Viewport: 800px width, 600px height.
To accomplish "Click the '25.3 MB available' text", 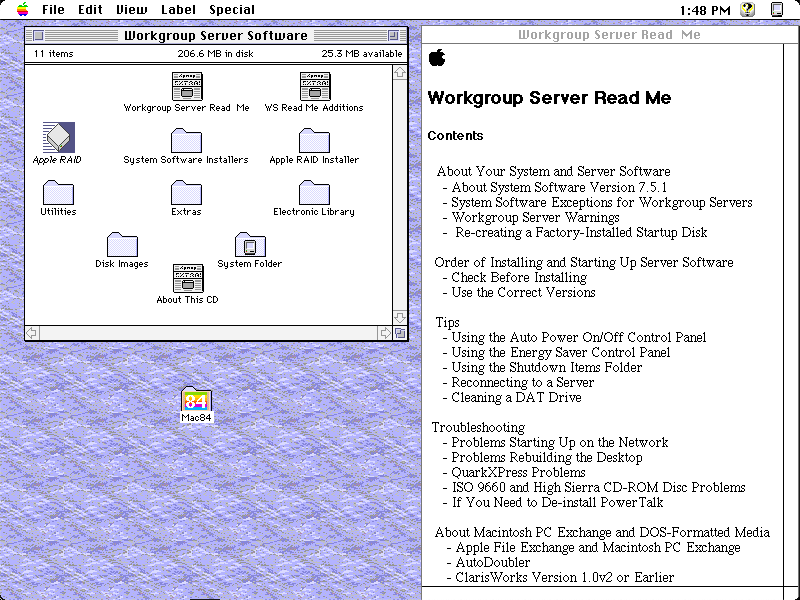I will 362,54.
